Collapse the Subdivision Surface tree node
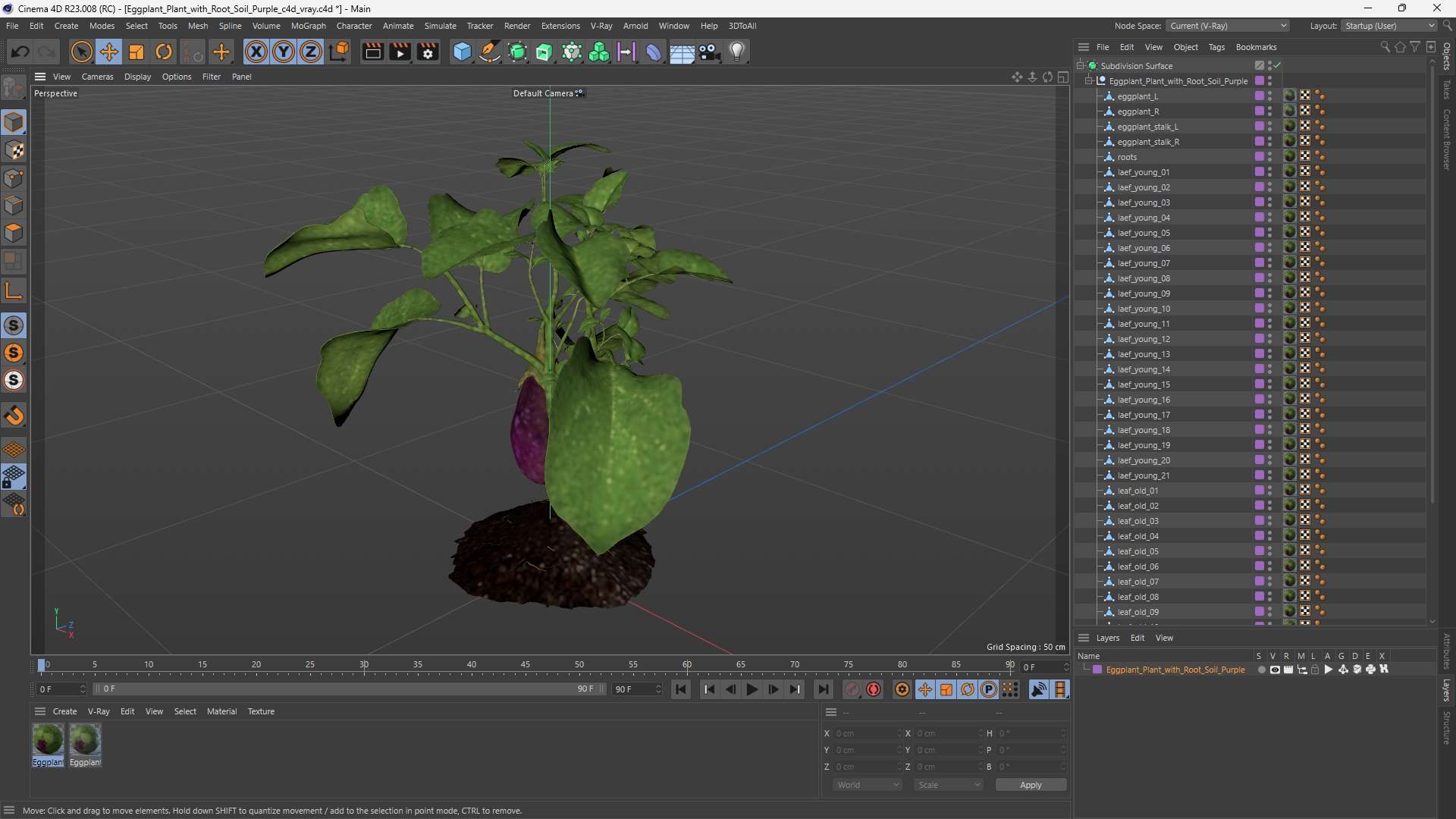 (x=1080, y=66)
